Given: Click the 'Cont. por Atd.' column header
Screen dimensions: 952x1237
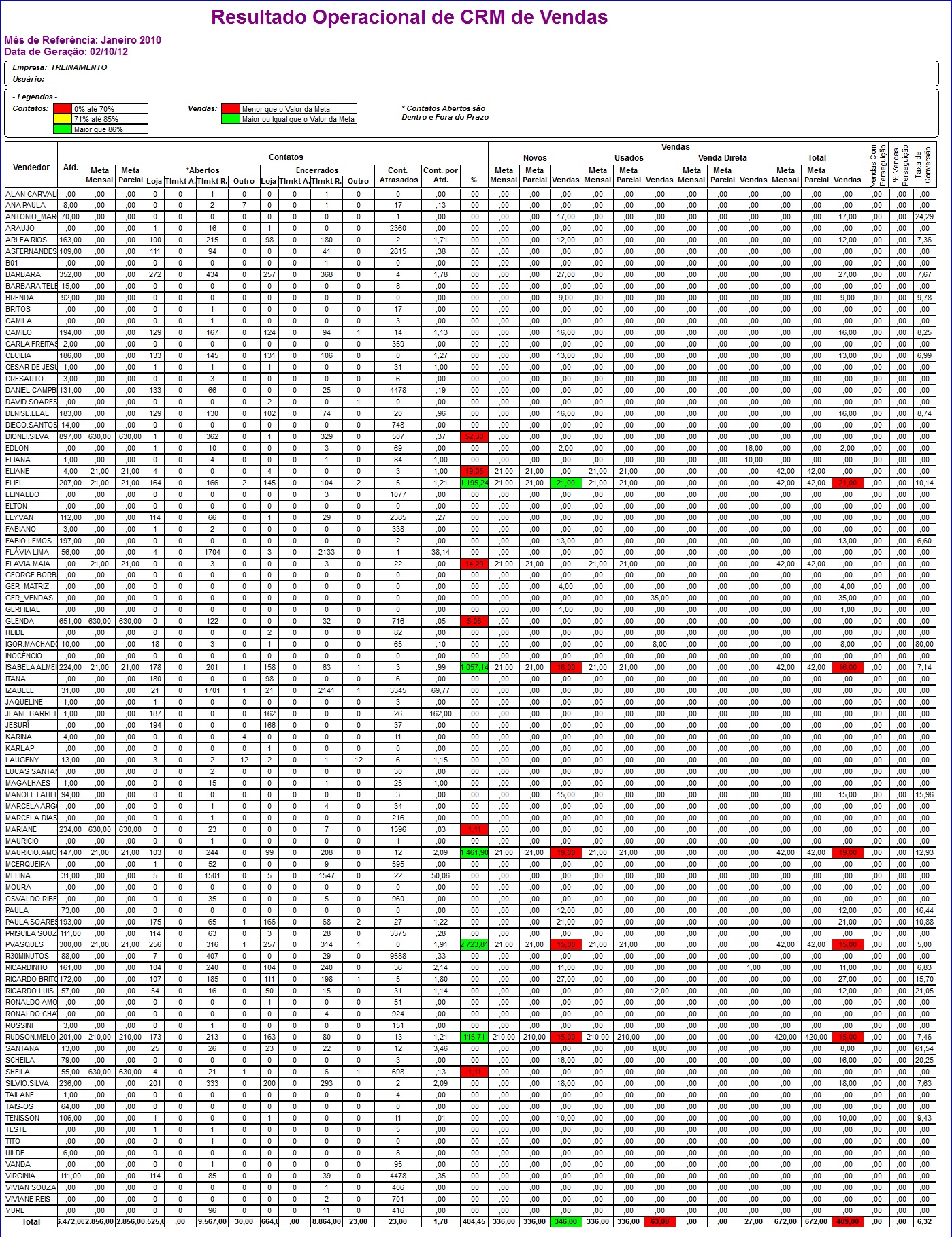Looking at the screenshot, I should [x=441, y=175].
